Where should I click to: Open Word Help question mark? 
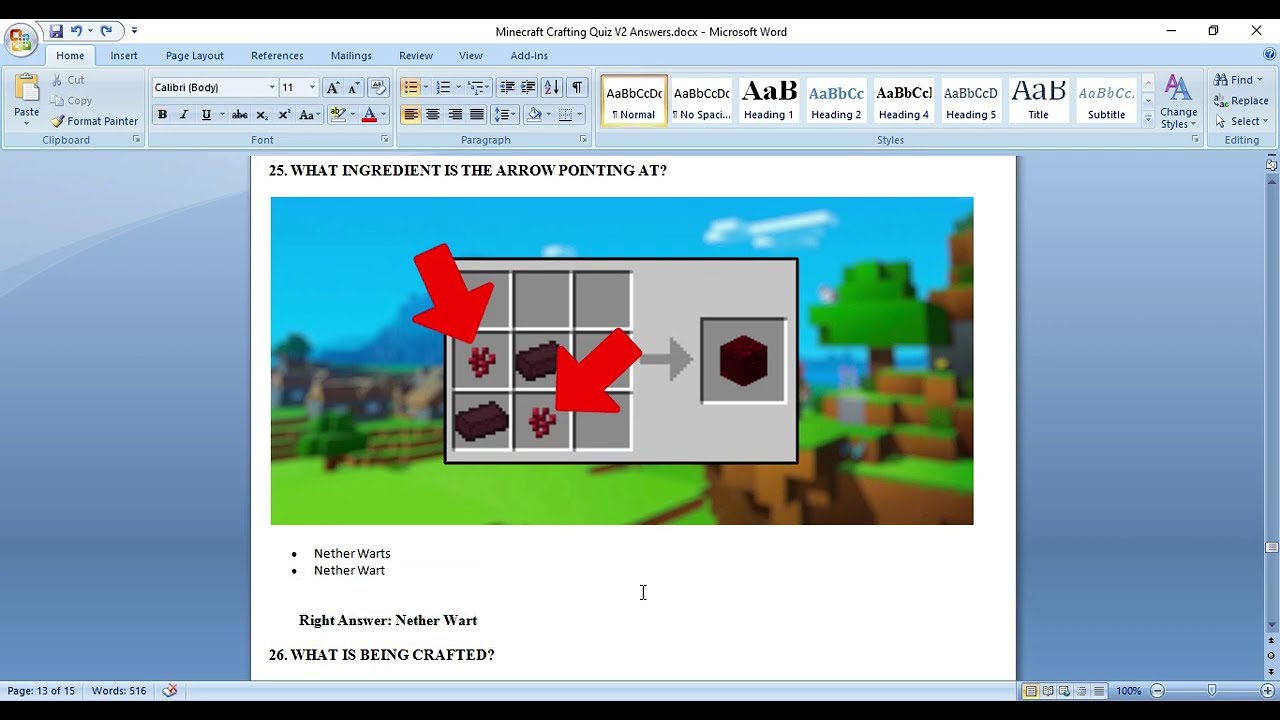pos(1270,55)
